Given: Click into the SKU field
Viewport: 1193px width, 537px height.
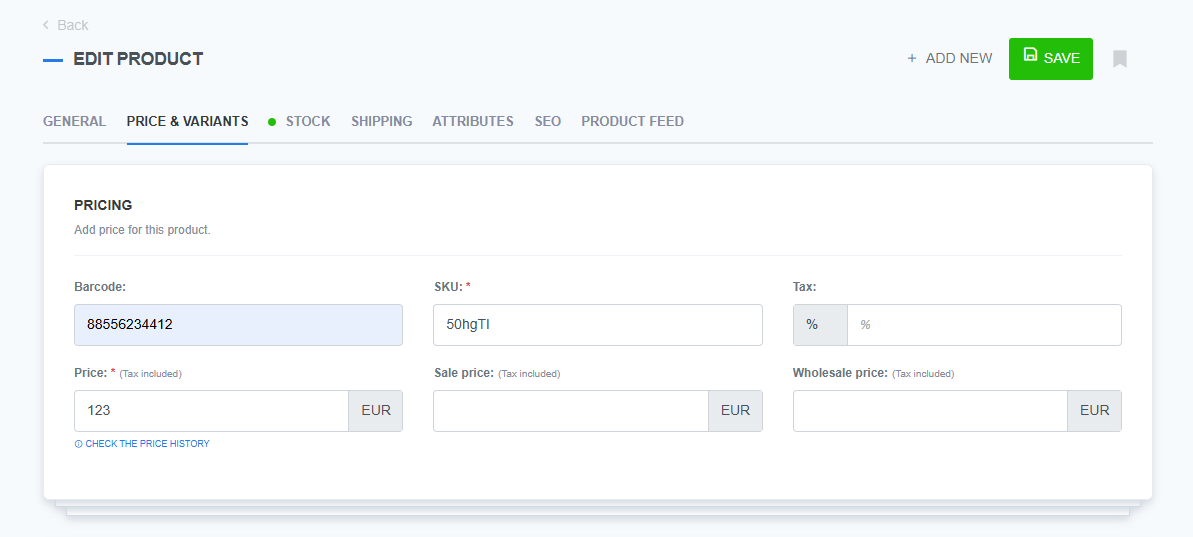Looking at the screenshot, I should (x=597, y=325).
